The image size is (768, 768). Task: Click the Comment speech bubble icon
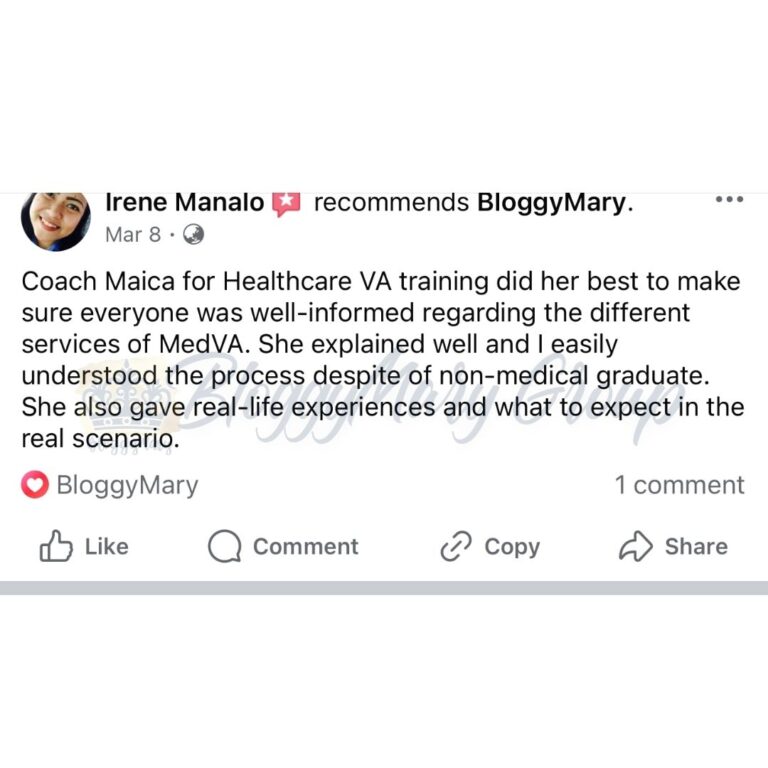(x=225, y=546)
